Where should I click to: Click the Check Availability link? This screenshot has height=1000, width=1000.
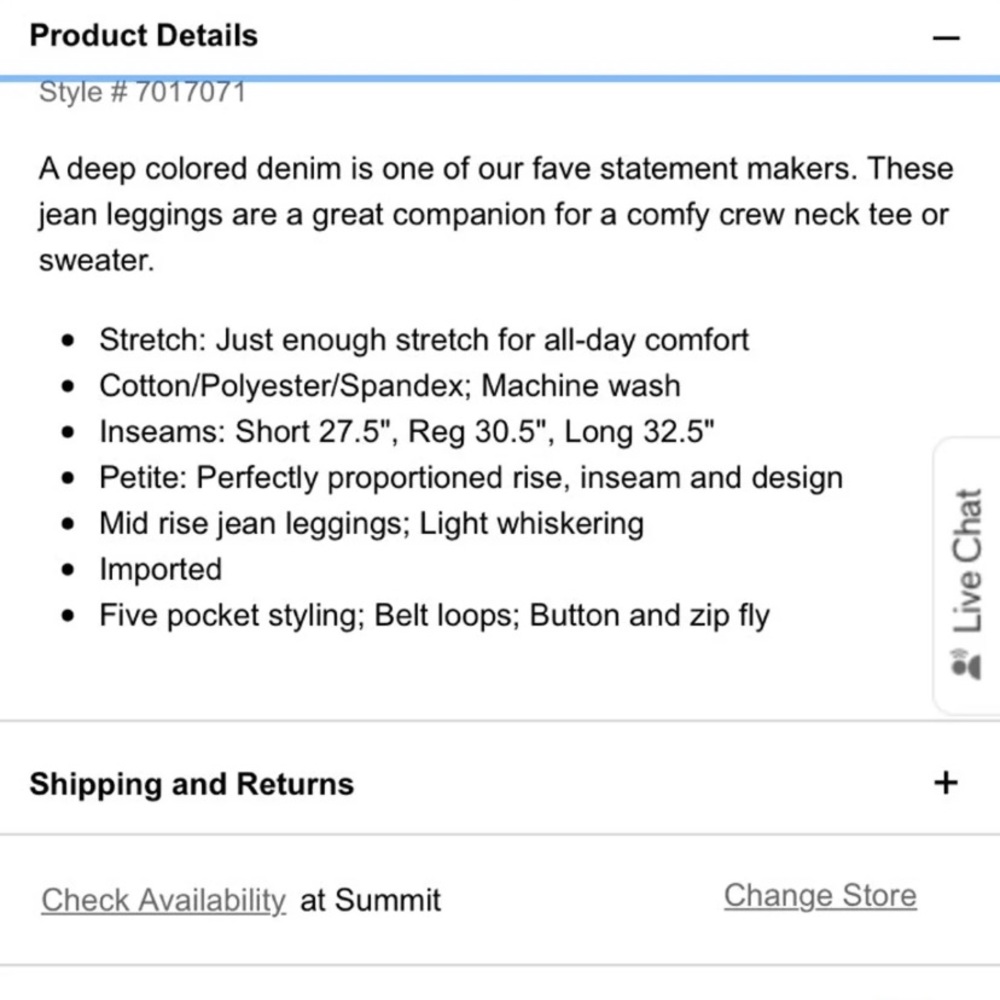pyautogui.click(x=163, y=901)
